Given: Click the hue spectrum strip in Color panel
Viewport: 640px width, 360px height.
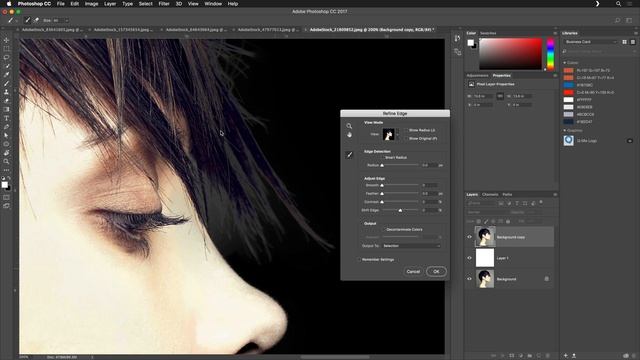Looking at the screenshot, I should pyautogui.click(x=550, y=53).
